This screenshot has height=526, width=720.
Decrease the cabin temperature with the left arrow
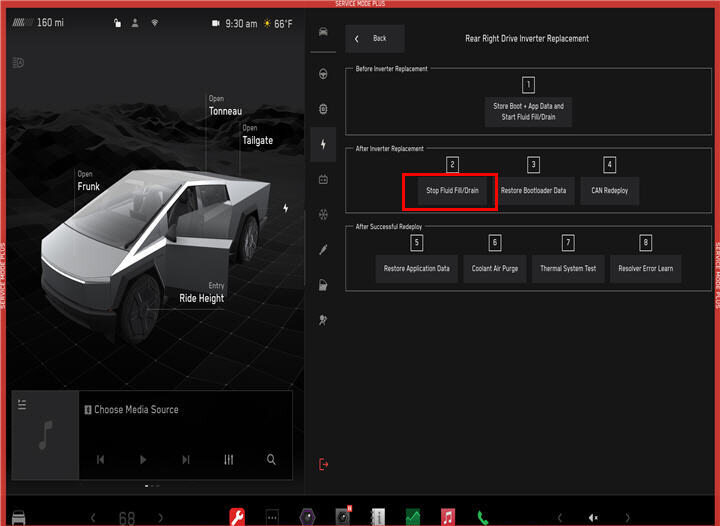[x=93, y=518]
